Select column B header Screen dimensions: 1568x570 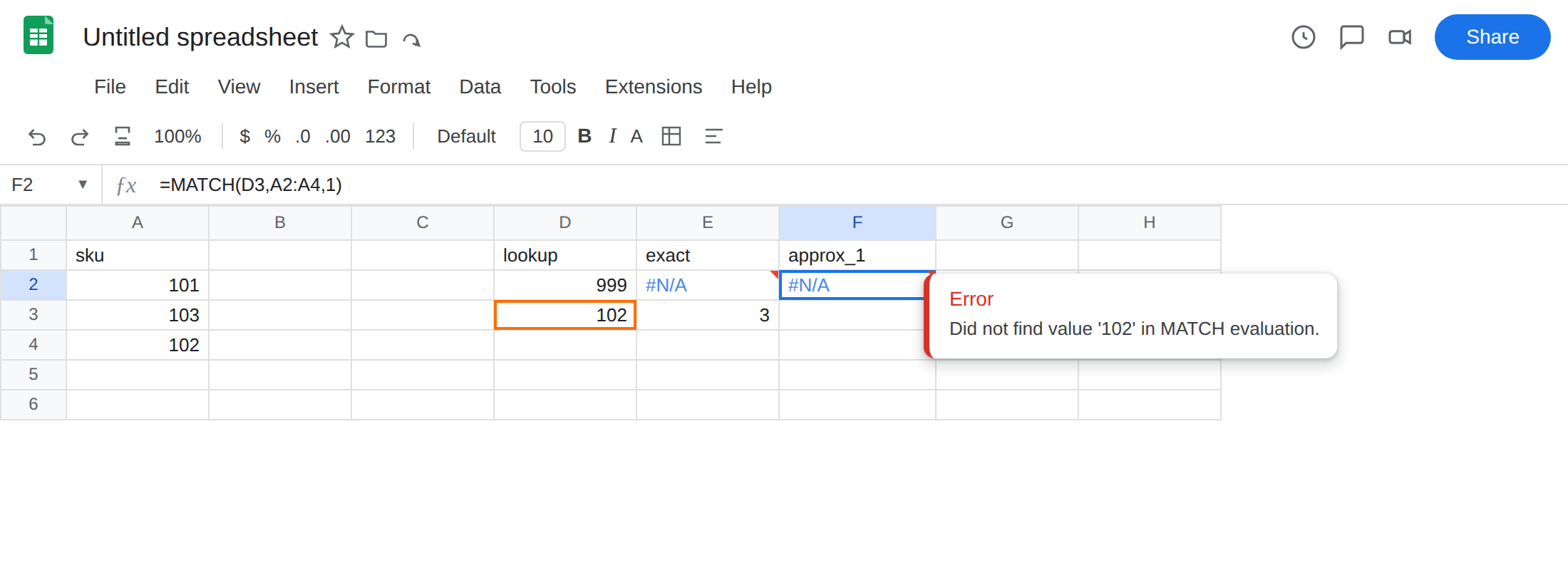point(280,223)
